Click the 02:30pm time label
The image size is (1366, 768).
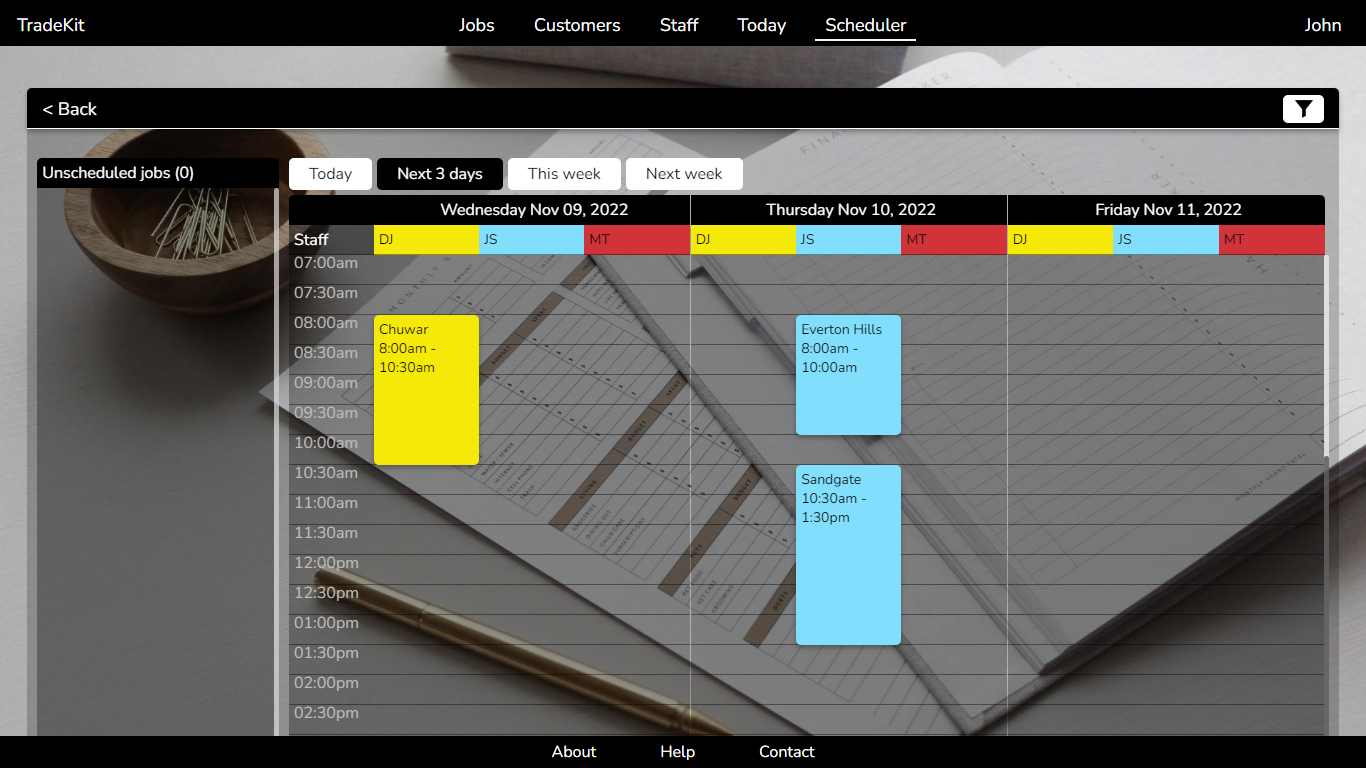coord(326,713)
